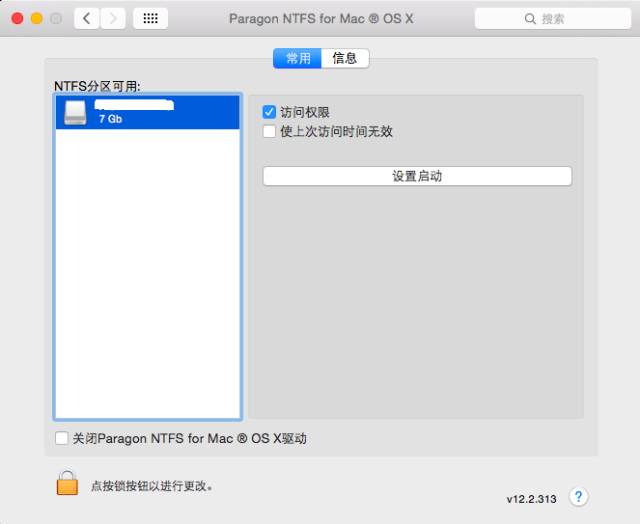Image resolution: width=640 pixels, height=524 pixels.
Task: Uncheck the 访问权限 checkbox
Action: [269, 113]
